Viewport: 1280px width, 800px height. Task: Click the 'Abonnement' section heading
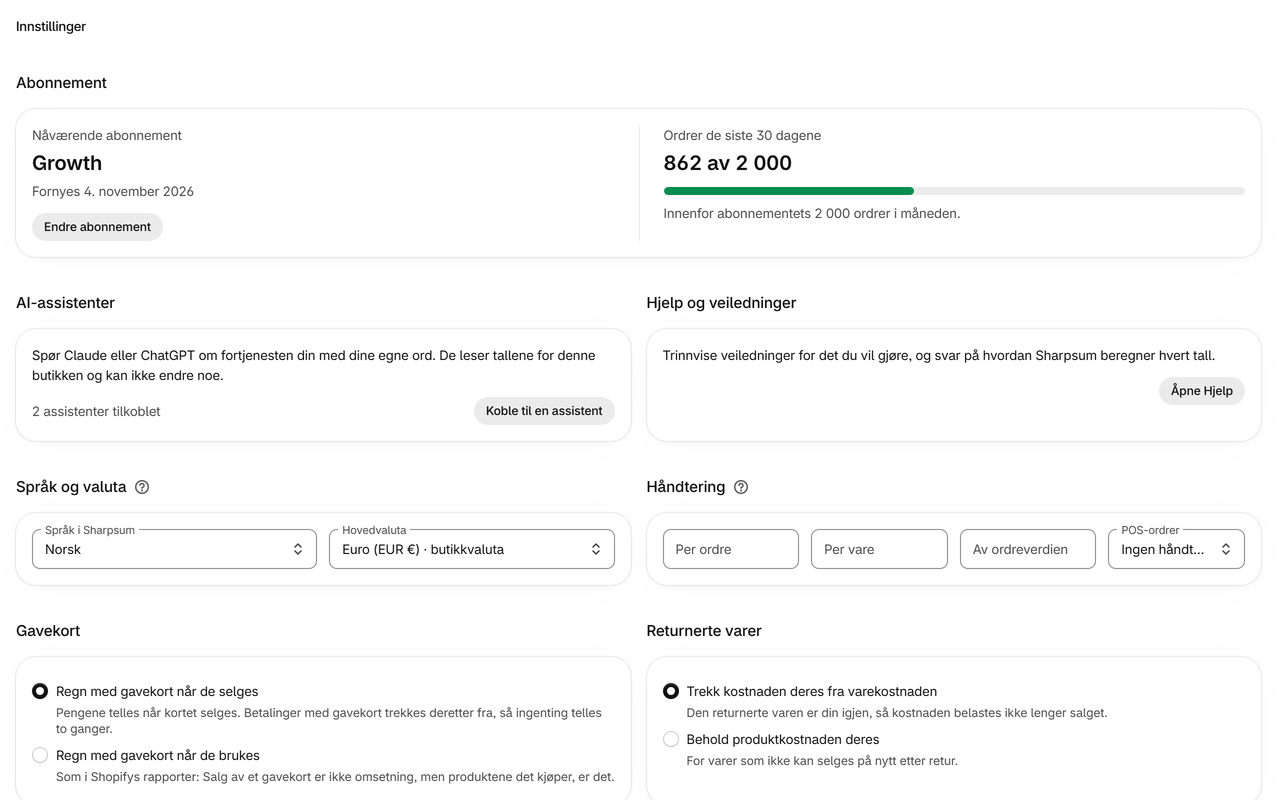[x=61, y=83]
